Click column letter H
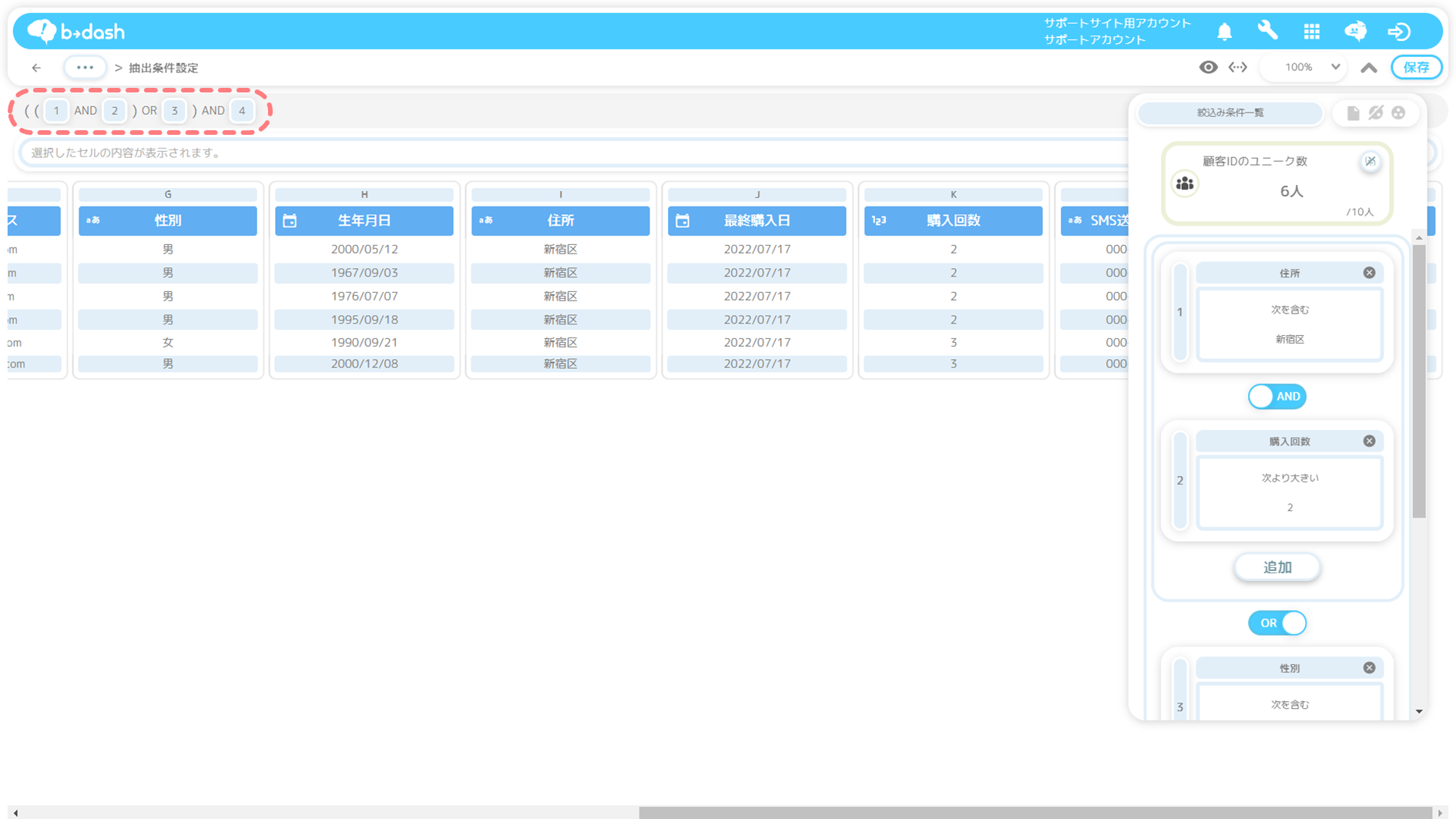 tap(364, 195)
